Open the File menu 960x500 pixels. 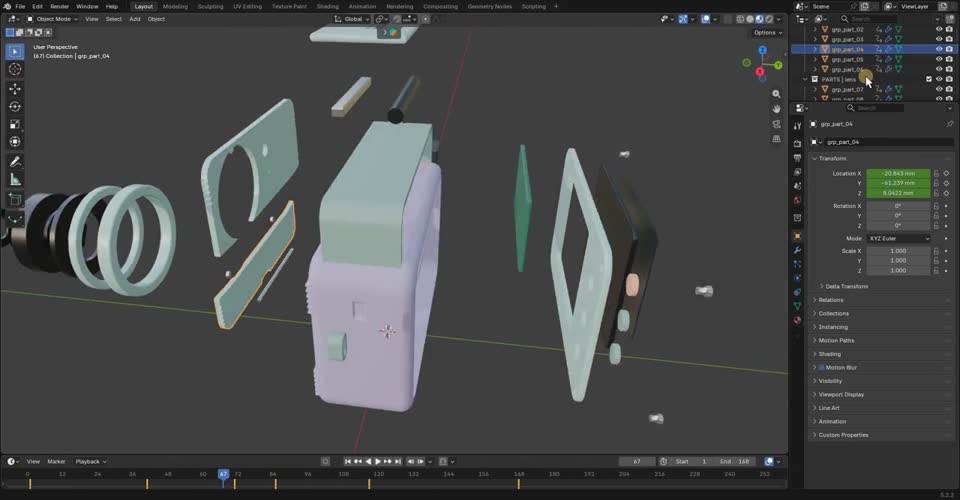tap(20, 6)
